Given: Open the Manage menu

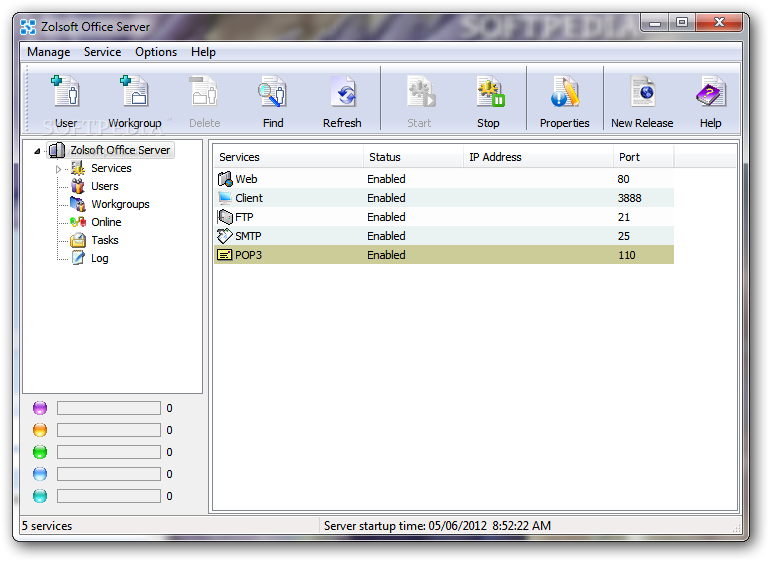Looking at the screenshot, I should (49, 52).
